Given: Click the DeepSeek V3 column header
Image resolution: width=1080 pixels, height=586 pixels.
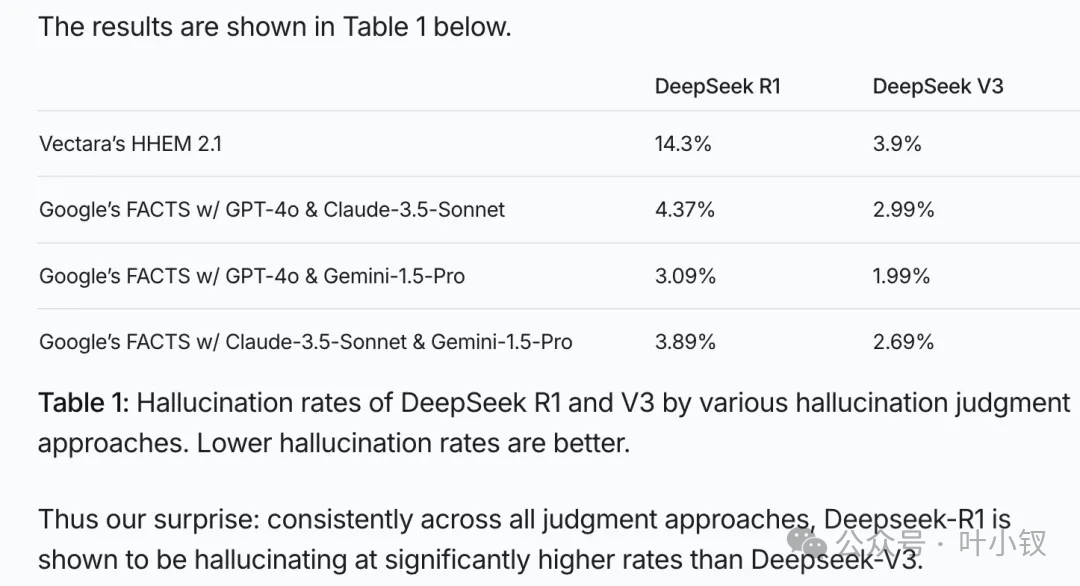Looking at the screenshot, I should click(x=937, y=86).
